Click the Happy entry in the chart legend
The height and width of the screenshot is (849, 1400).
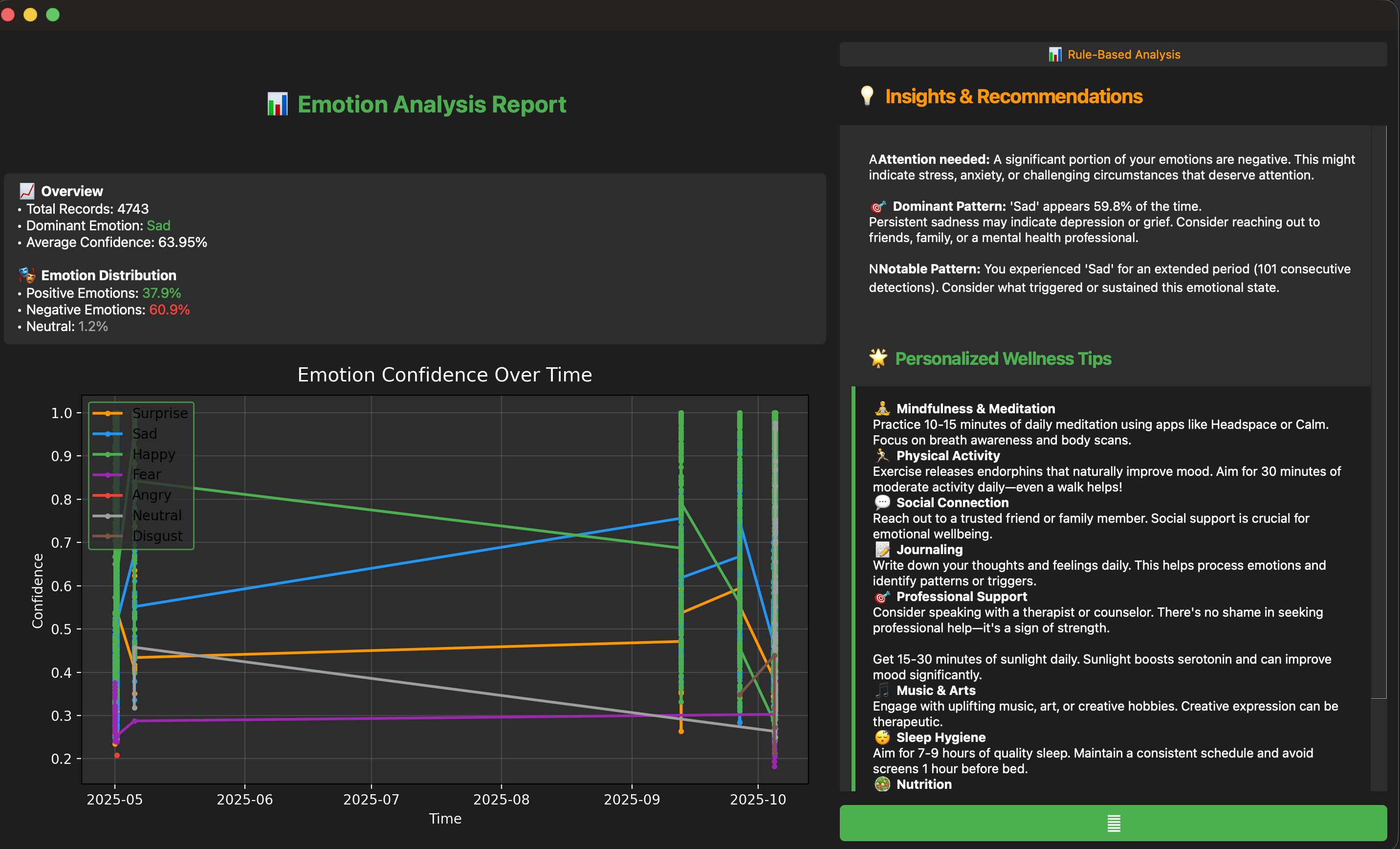[x=153, y=454]
